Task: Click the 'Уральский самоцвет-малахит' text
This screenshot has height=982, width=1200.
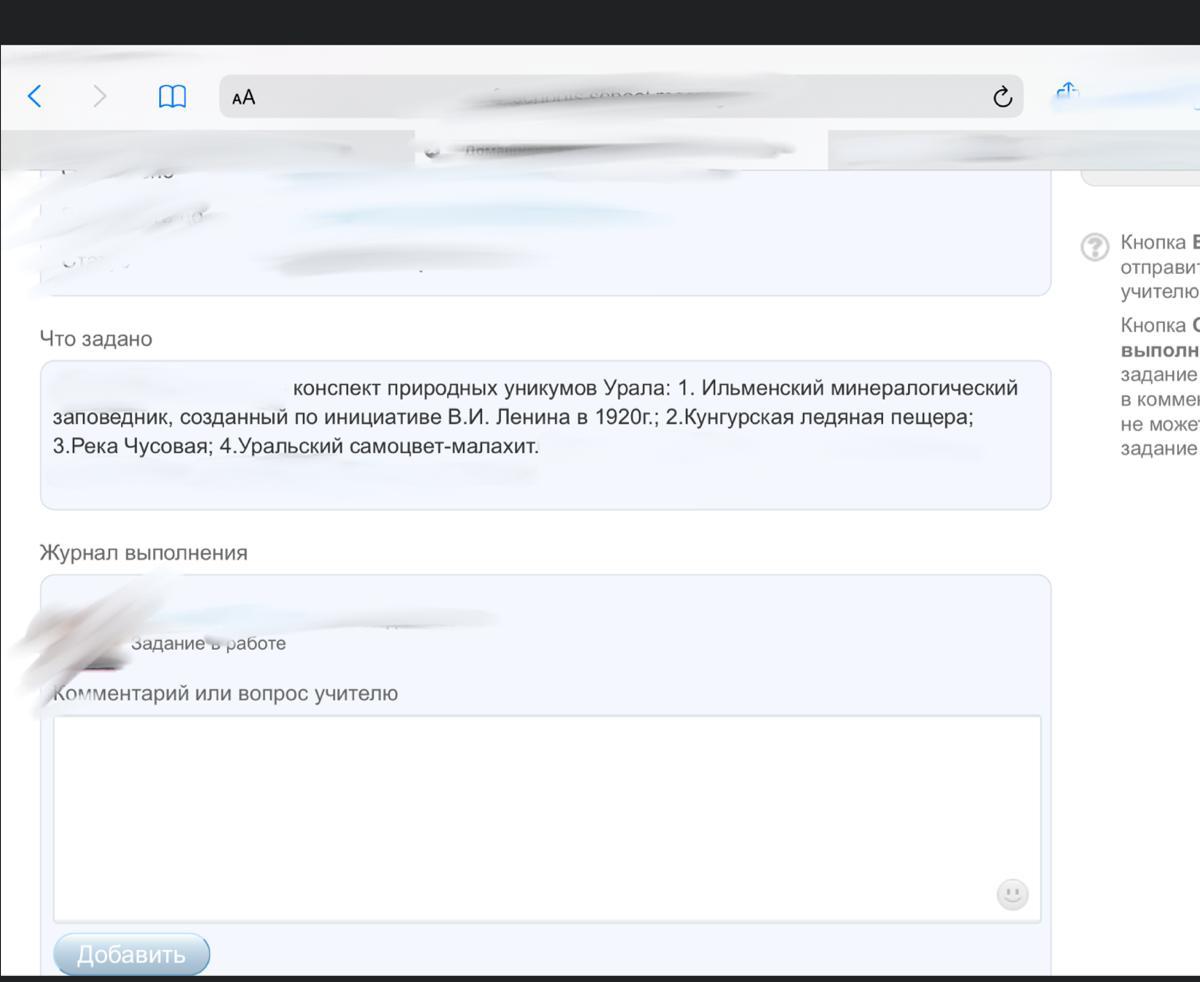Action: tap(387, 446)
